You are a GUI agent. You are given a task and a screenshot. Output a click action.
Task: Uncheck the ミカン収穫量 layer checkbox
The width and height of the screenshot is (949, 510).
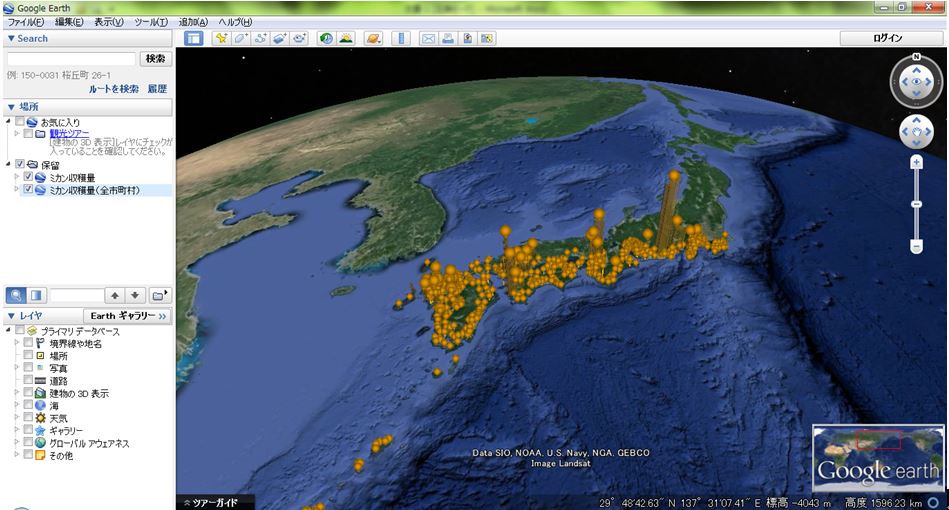[x=28, y=177]
